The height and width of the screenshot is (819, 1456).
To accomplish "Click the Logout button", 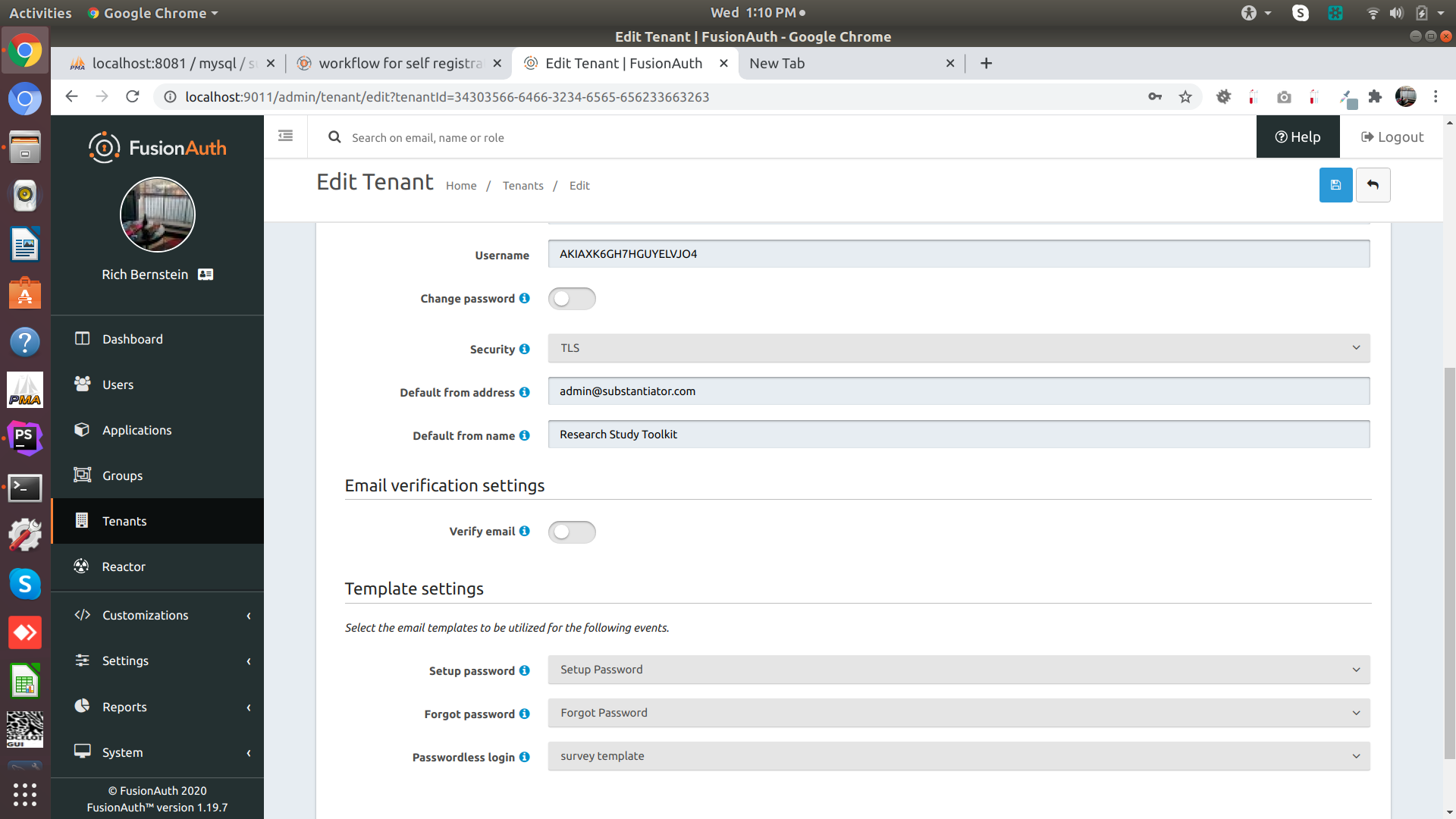I will (1392, 137).
